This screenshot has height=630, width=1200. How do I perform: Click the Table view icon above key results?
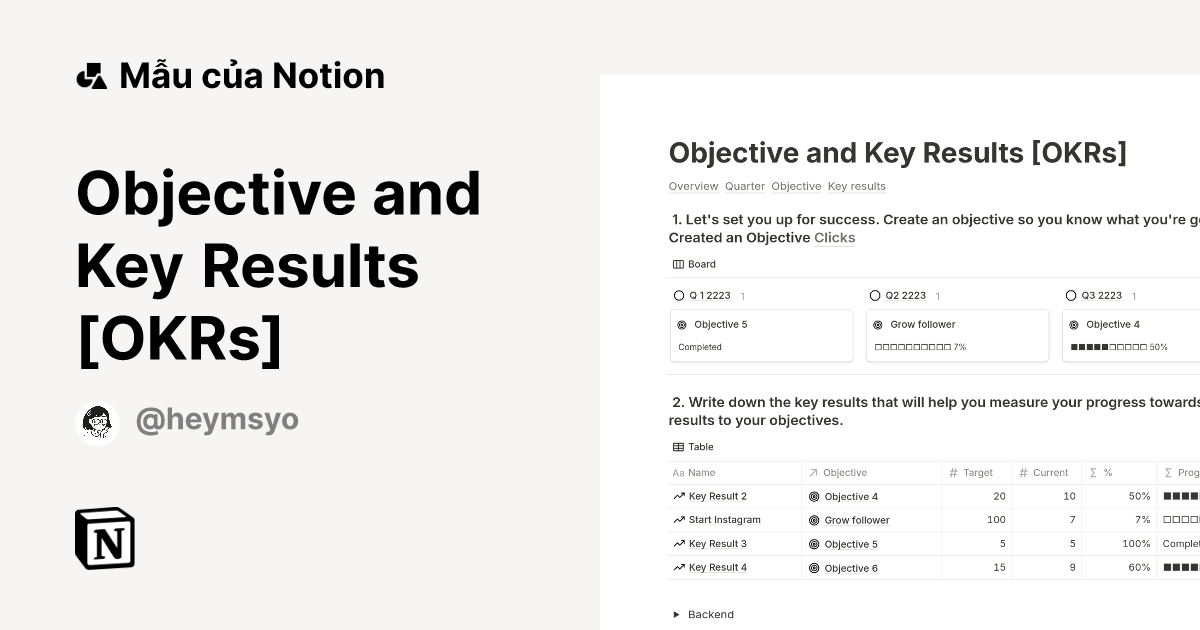(678, 446)
